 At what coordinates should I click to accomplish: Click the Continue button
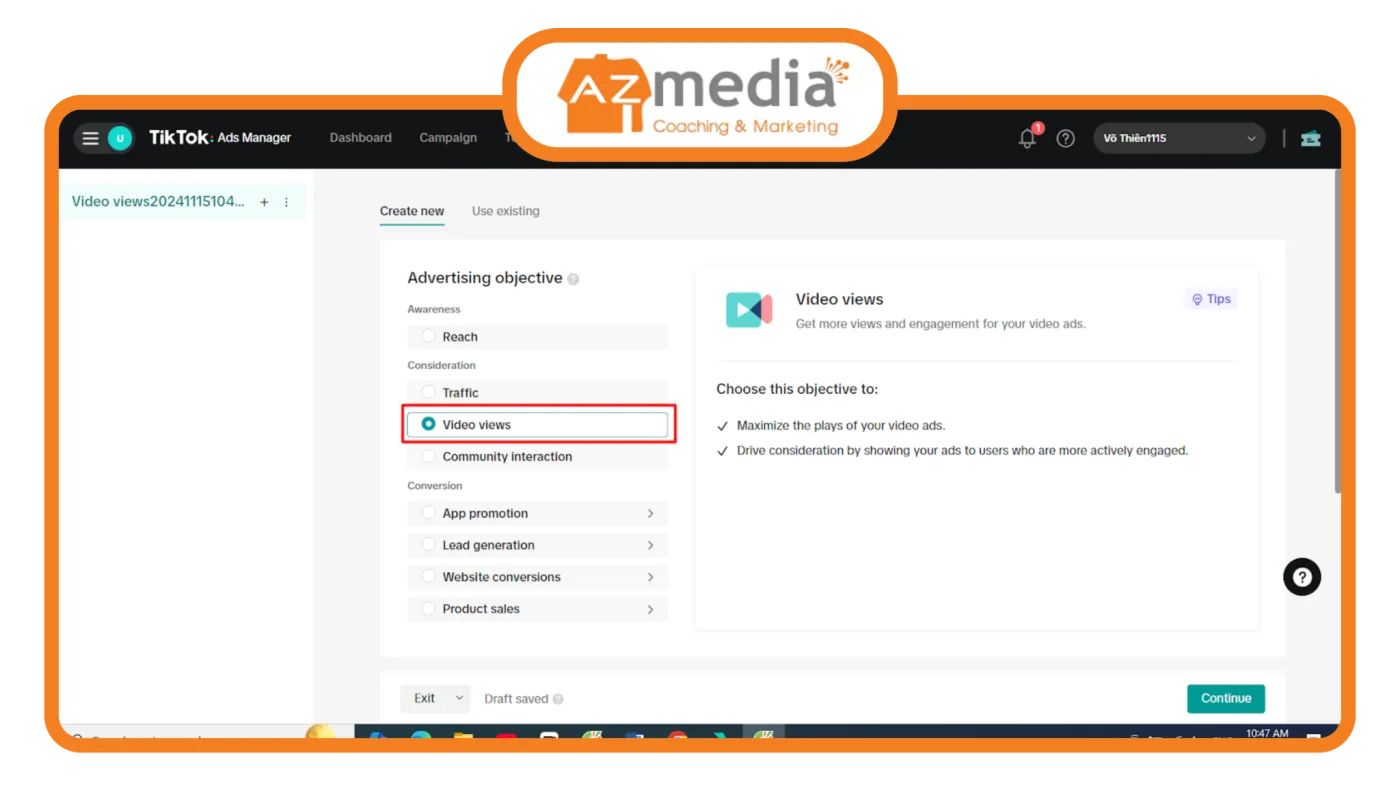pyautogui.click(x=1226, y=698)
